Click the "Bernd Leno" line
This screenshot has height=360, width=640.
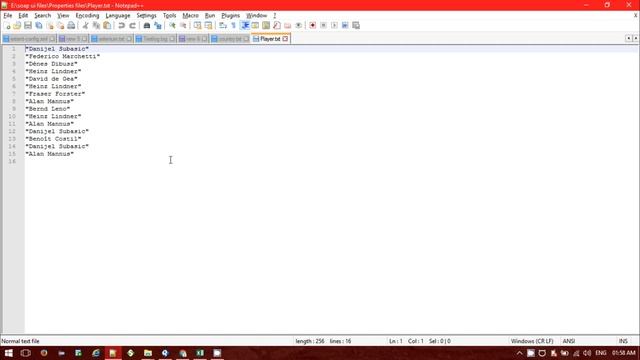point(48,109)
